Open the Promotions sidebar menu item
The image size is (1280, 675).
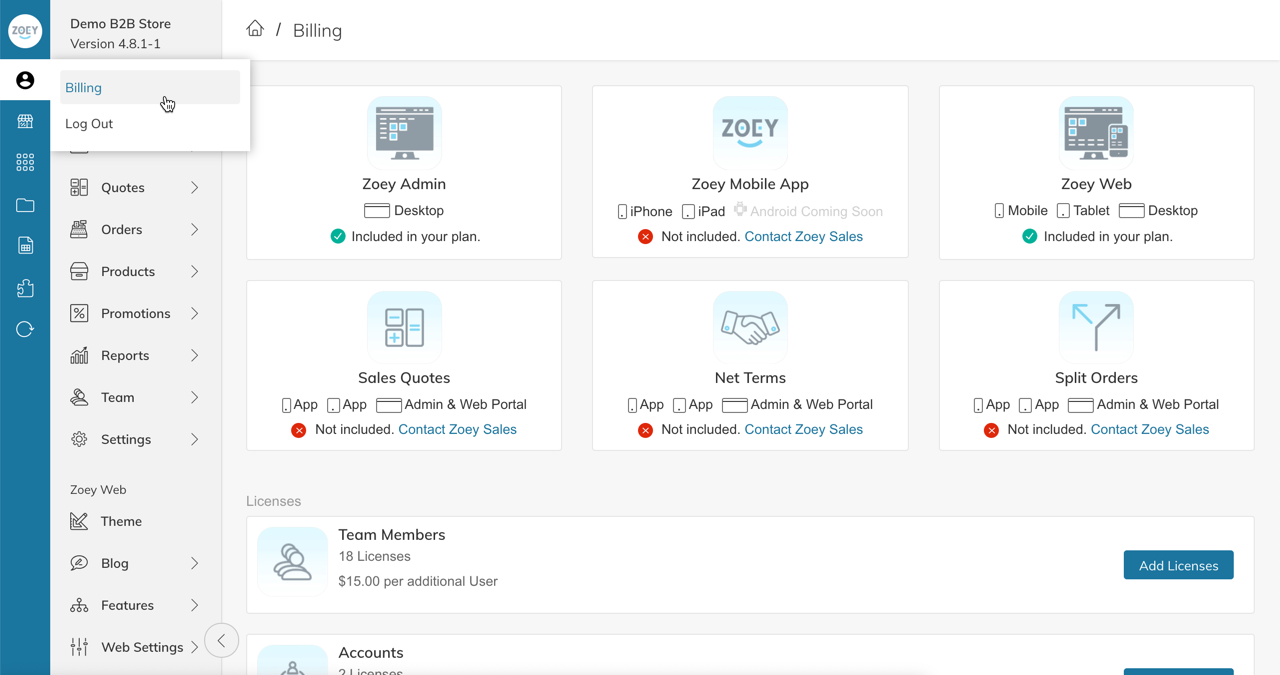point(135,313)
